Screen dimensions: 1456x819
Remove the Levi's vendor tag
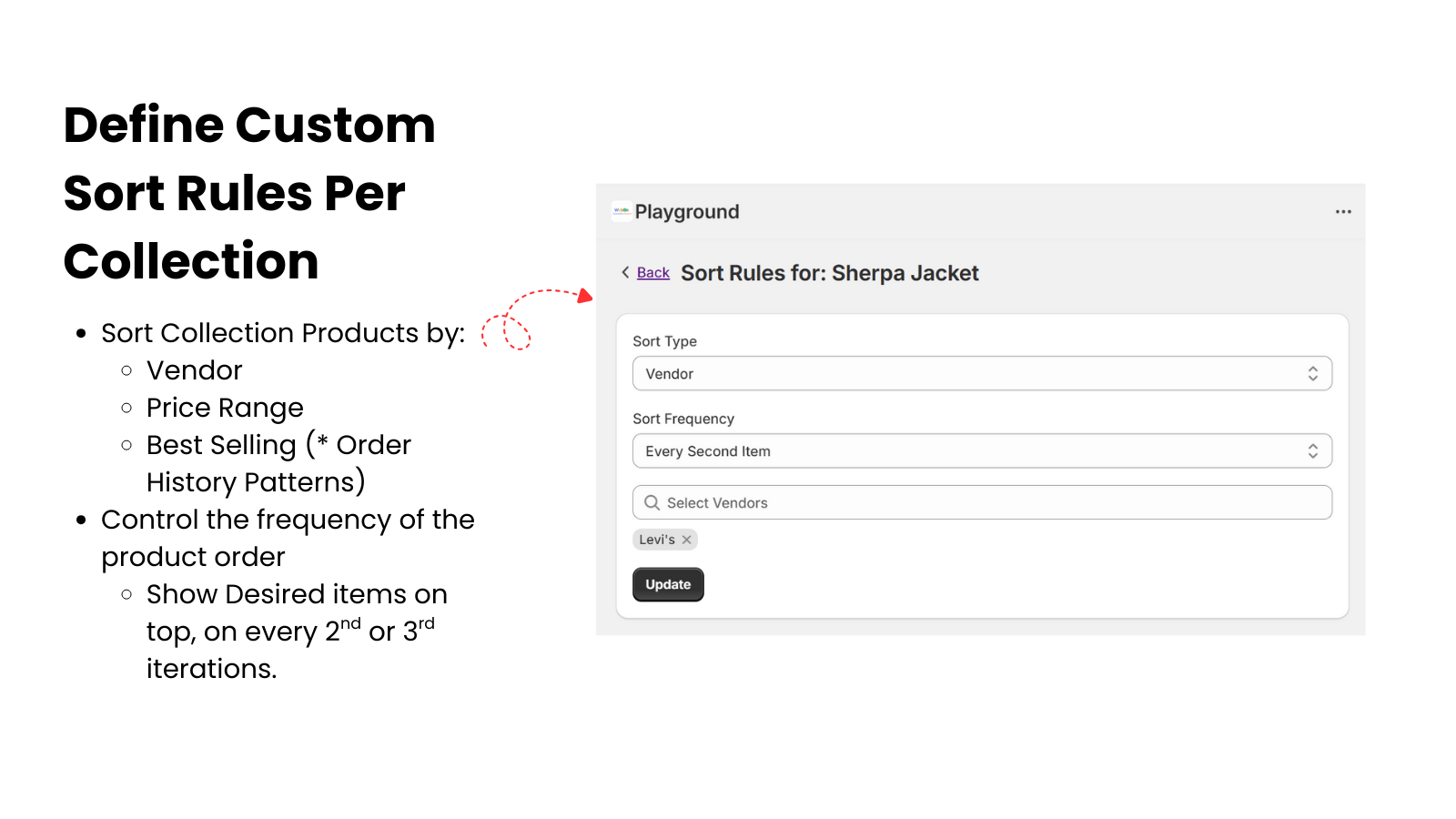pyautogui.click(x=687, y=540)
